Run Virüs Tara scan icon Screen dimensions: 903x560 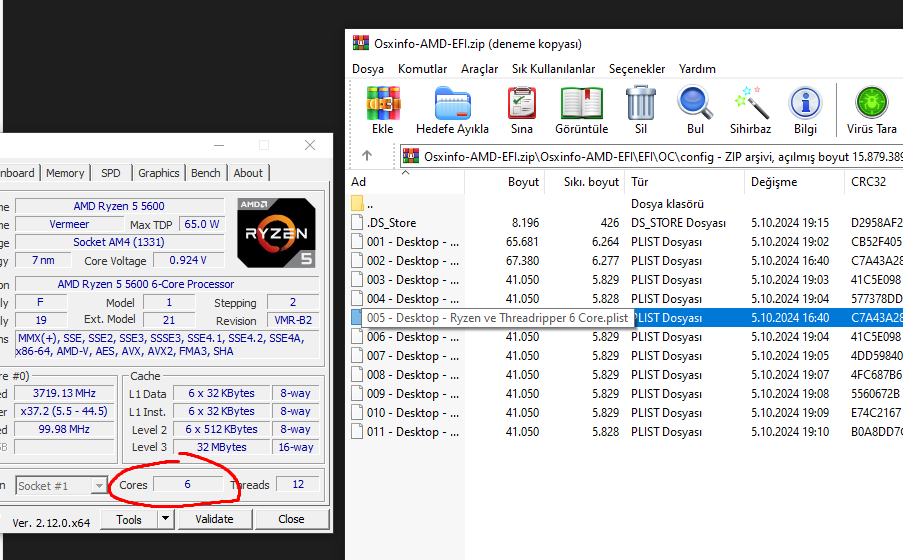click(871, 103)
